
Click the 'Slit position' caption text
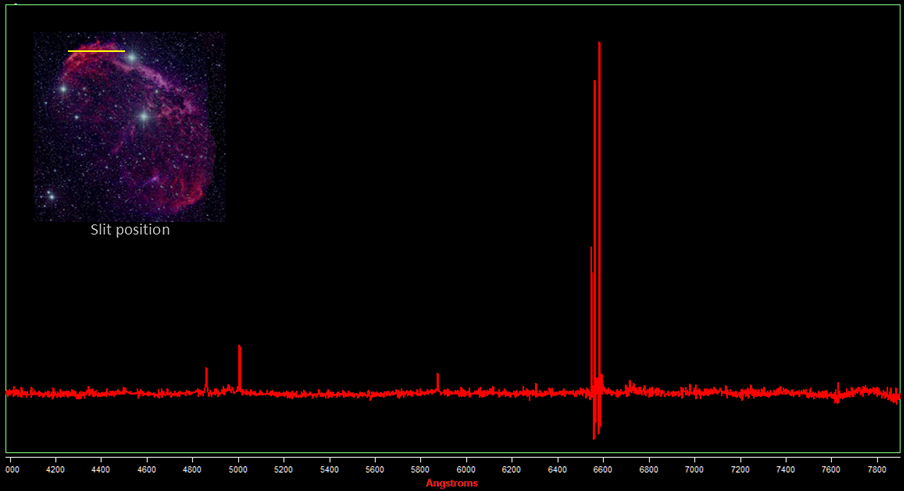point(130,230)
